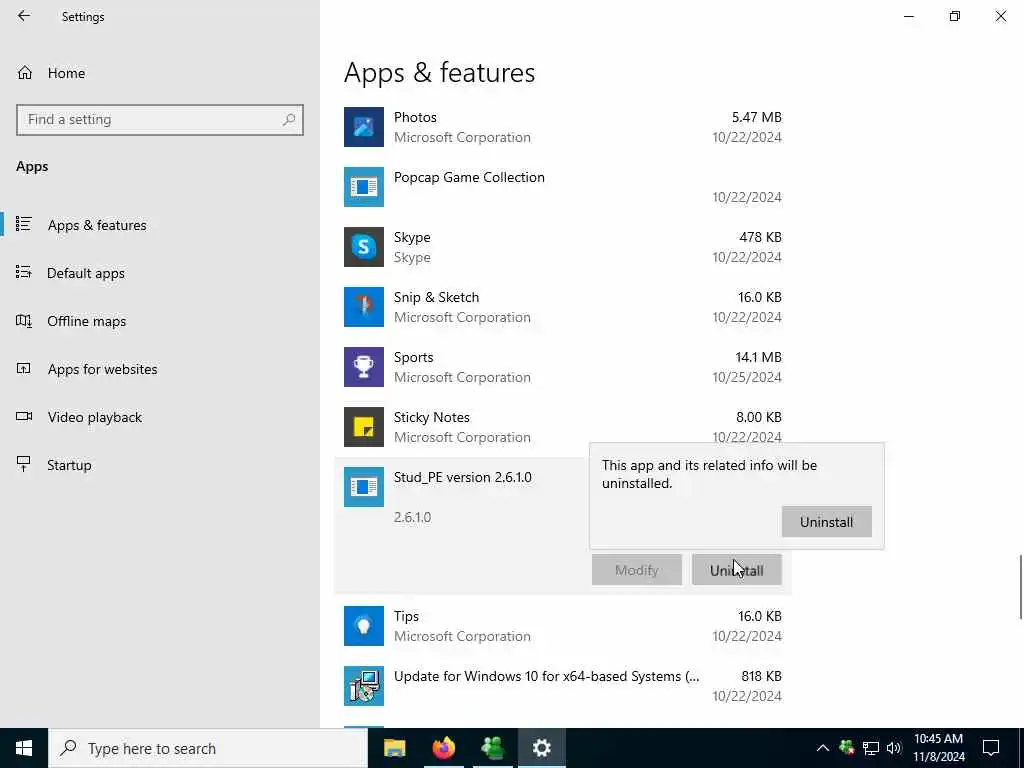This screenshot has height=768, width=1024.
Task: Click the taskbar search box
Action: click(208, 748)
